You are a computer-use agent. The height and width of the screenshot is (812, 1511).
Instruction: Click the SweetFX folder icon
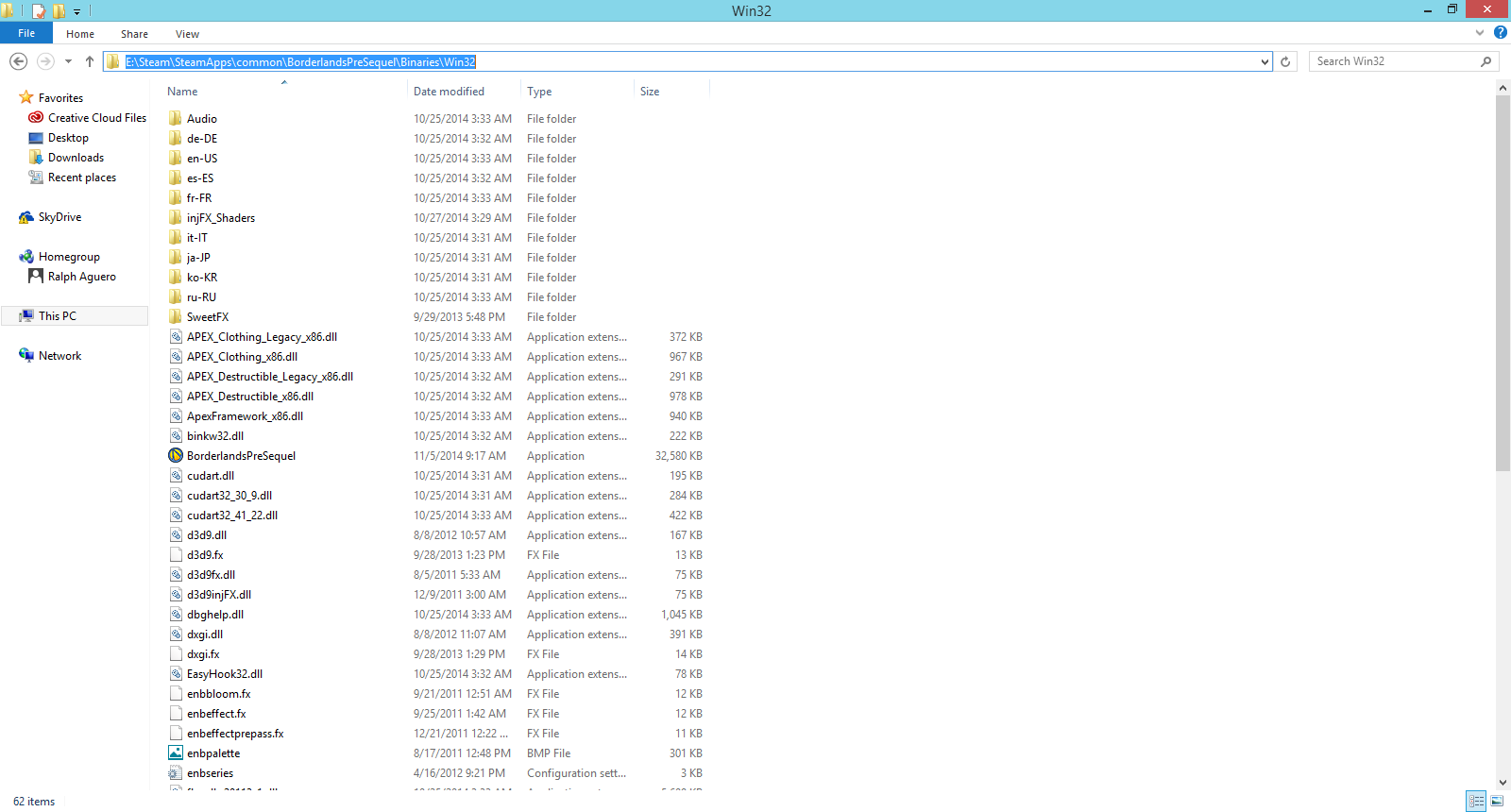click(176, 316)
